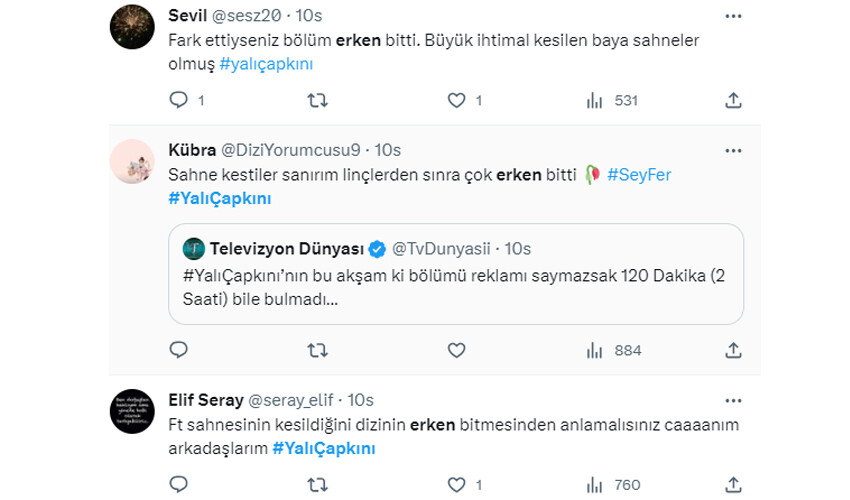Image resolution: width=850 pixels, height=500 pixels.
Task: Reply to Elif Seray's tweet
Action: tap(179, 485)
